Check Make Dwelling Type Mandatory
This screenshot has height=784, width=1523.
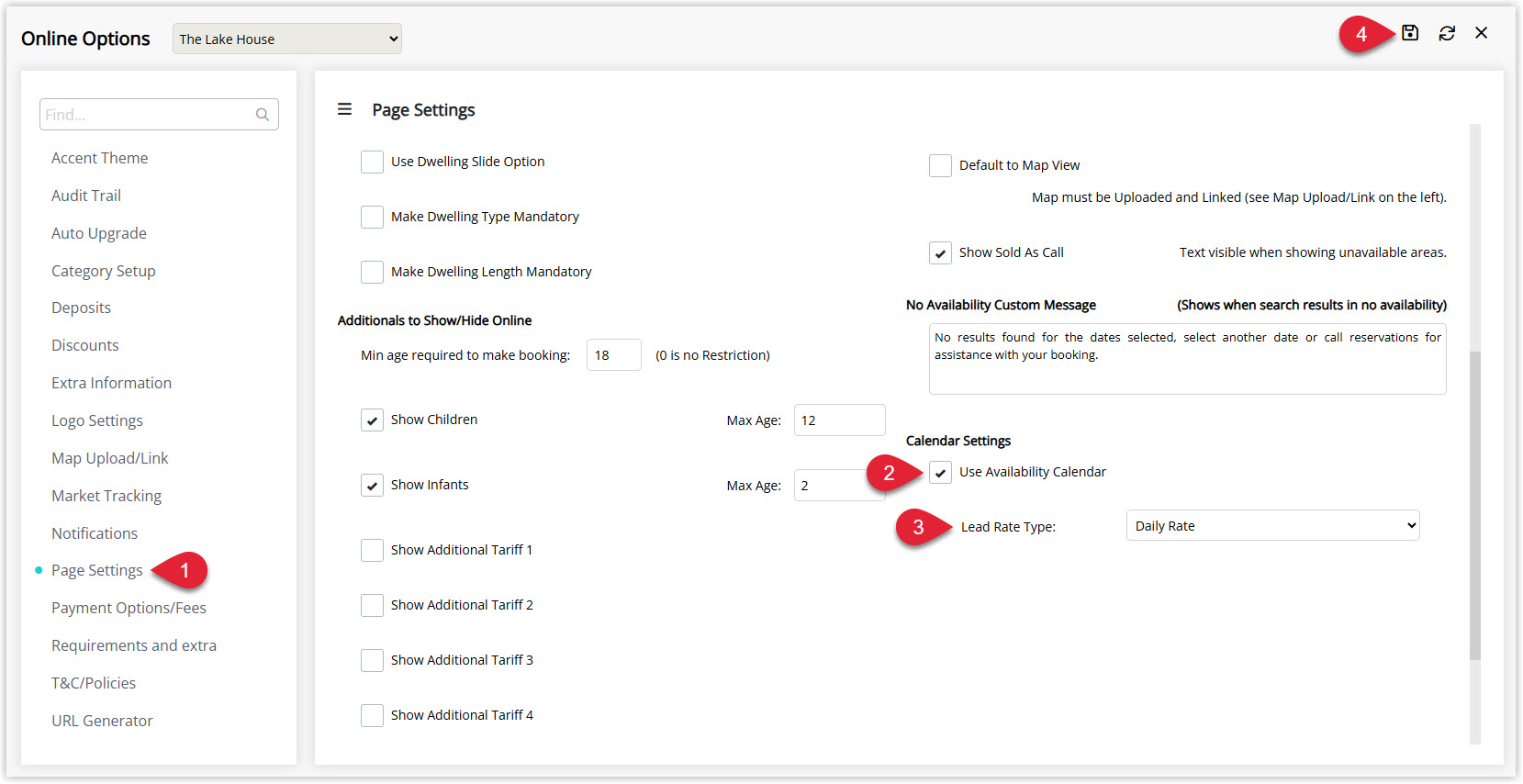coord(372,217)
